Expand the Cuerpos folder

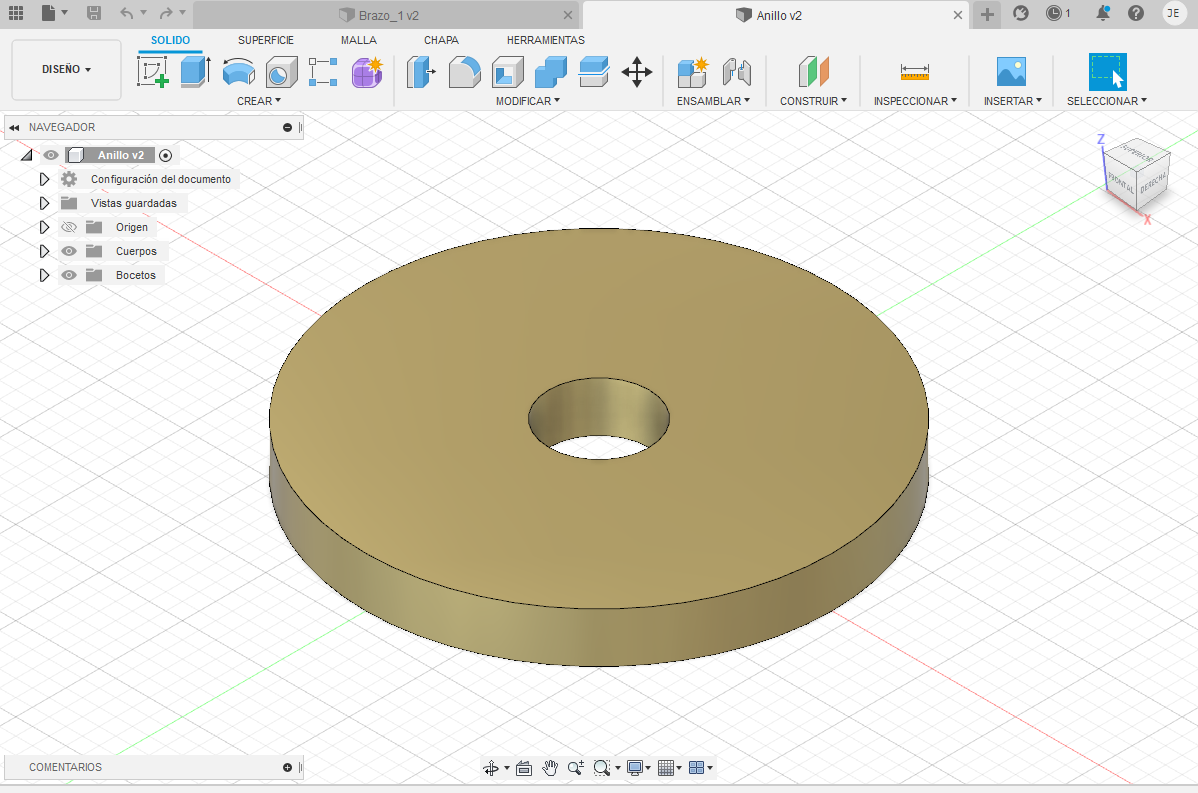point(44,251)
